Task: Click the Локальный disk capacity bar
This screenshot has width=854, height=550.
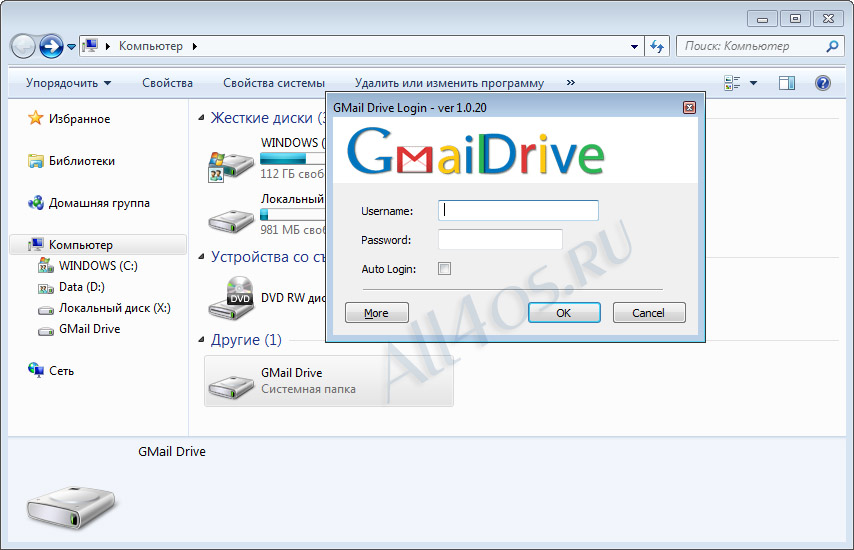Action: tap(292, 215)
